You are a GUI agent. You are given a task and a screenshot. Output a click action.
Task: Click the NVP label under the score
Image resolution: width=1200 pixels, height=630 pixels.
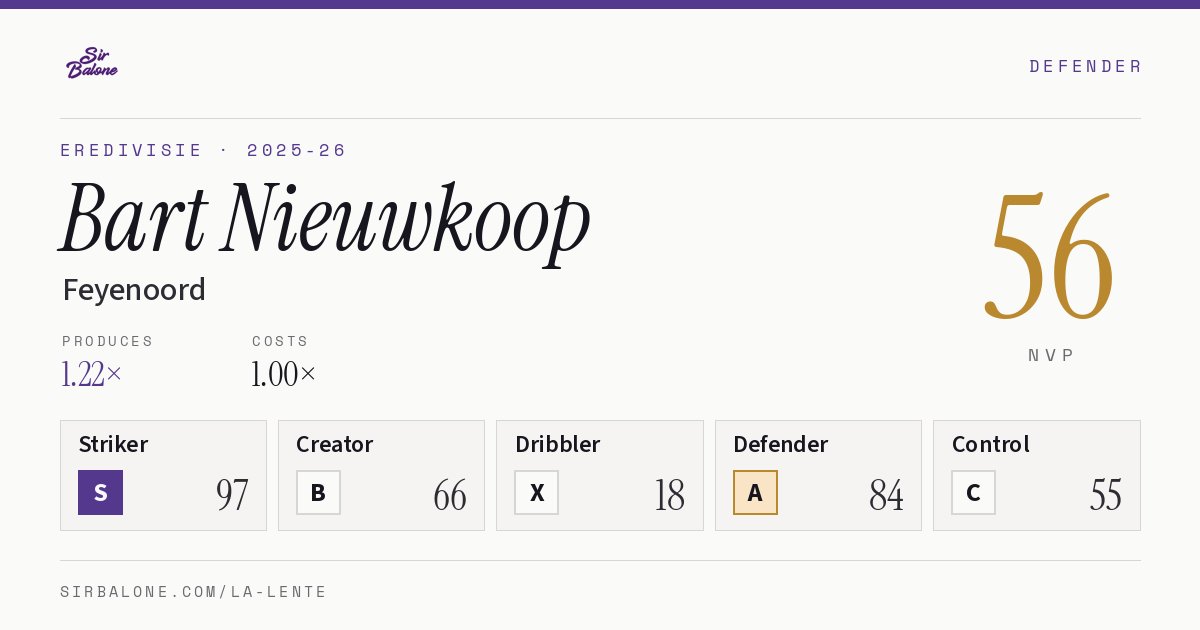[1051, 355]
